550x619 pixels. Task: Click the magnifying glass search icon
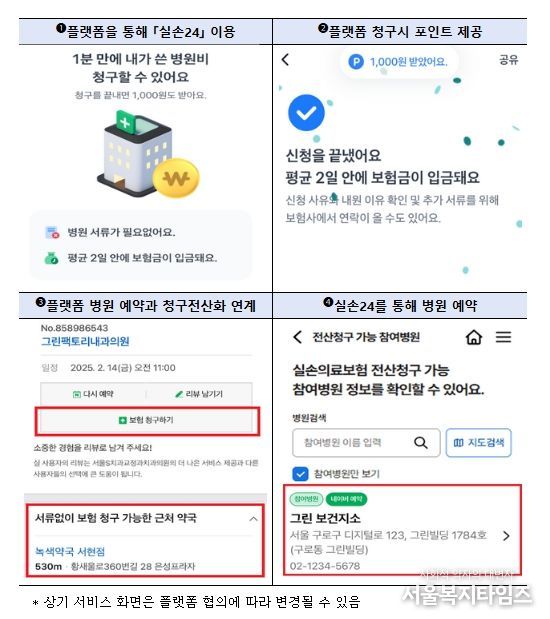click(x=421, y=443)
